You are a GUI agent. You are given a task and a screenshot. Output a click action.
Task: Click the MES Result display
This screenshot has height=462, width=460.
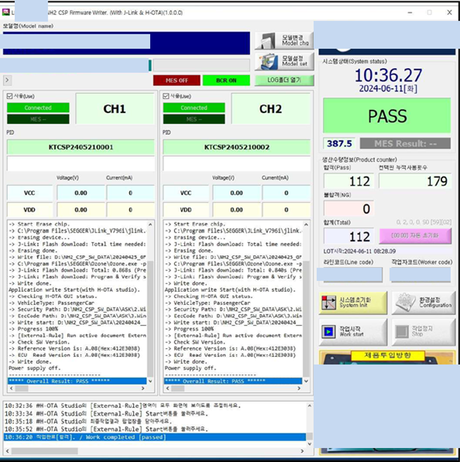[405, 144]
